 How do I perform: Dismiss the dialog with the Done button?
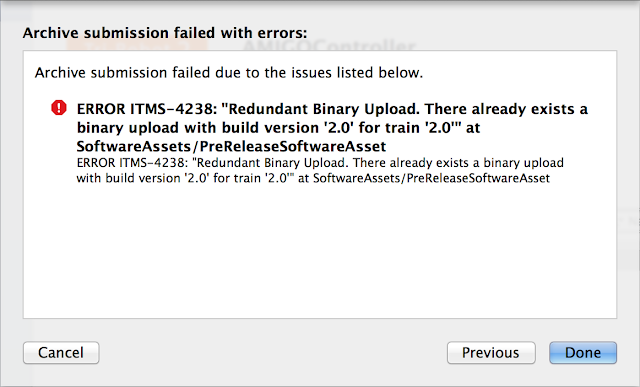[x=583, y=353]
